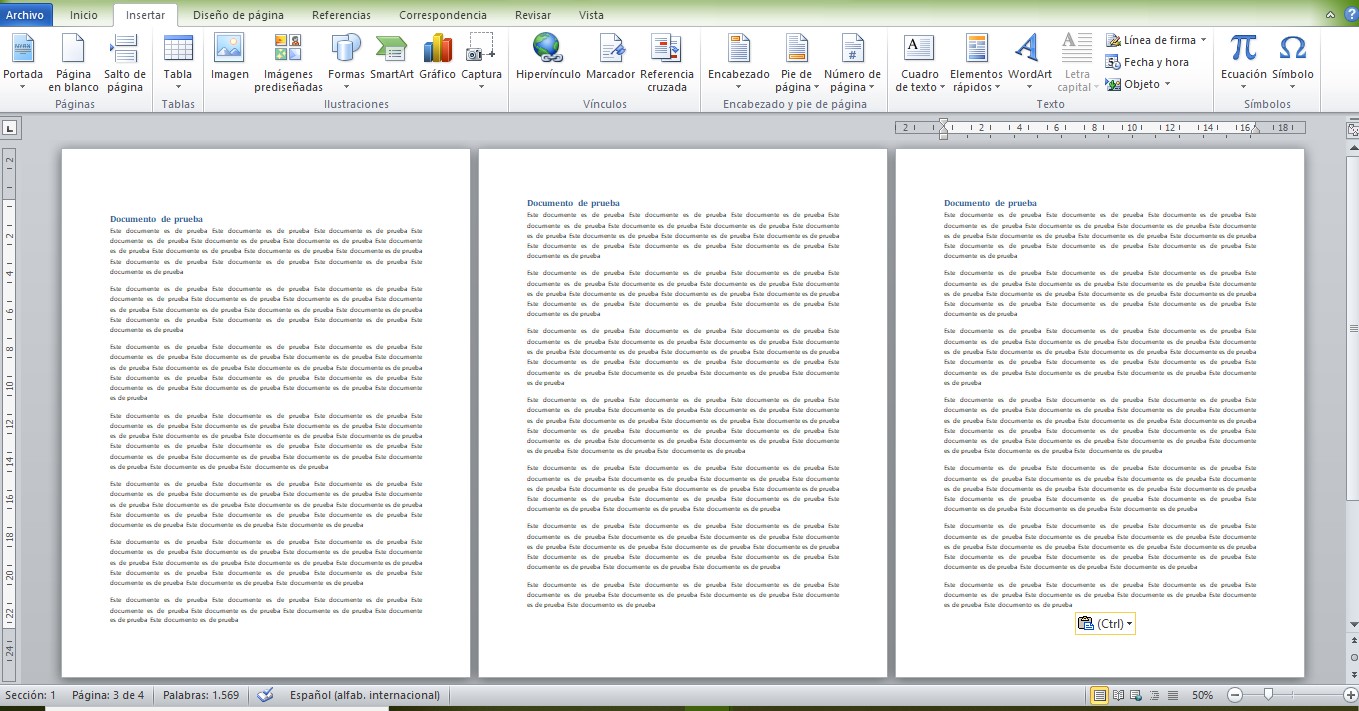This screenshot has width=1359, height=711.
Task: Open the SmartArt gallery
Action: coord(392,62)
